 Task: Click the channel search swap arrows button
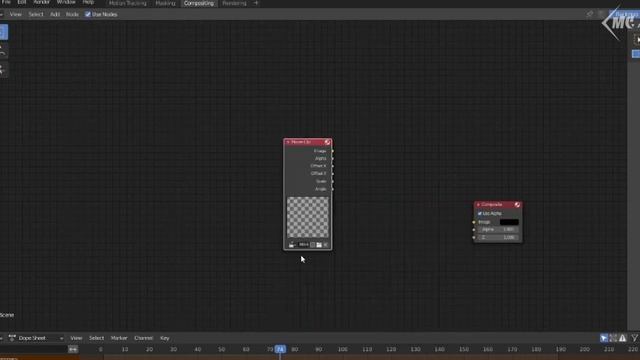73,349
